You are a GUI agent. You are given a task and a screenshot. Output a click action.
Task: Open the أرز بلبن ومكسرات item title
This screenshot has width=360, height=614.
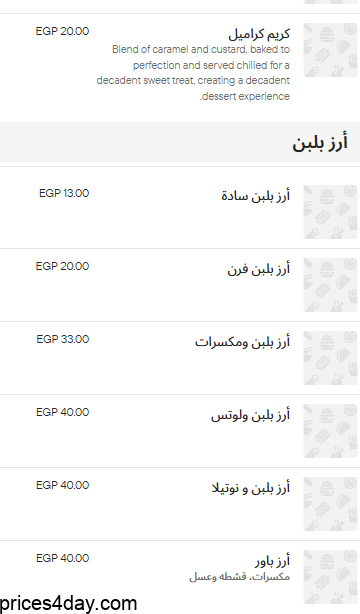[x=242, y=341]
